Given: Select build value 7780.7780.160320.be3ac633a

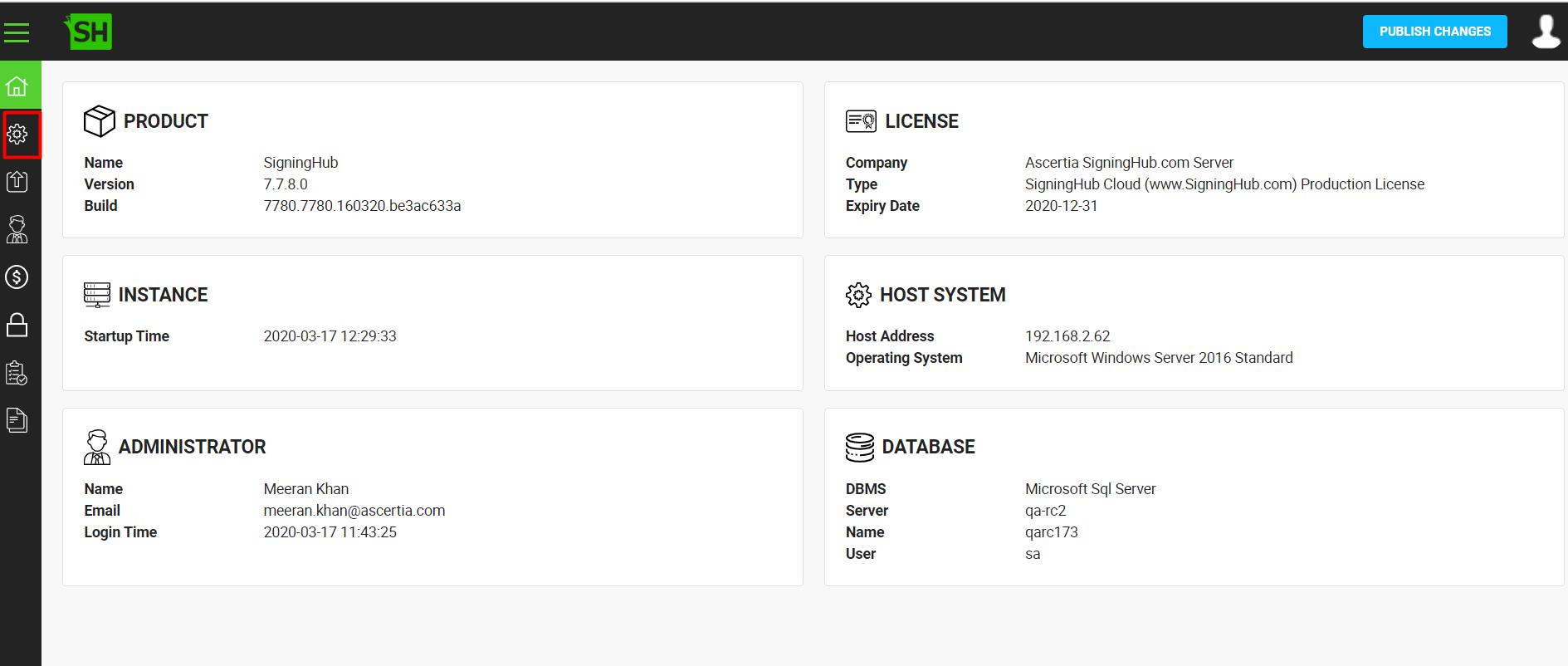Looking at the screenshot, I should point(362,206).
